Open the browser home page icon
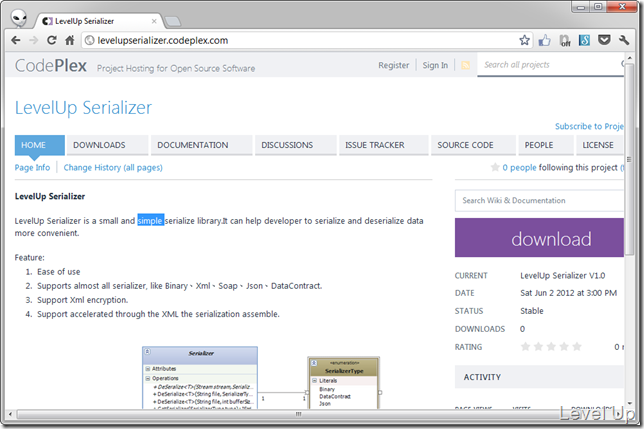The width and height of the screenshot is (644, 429). pyautogui.click(x=69, y=40)
